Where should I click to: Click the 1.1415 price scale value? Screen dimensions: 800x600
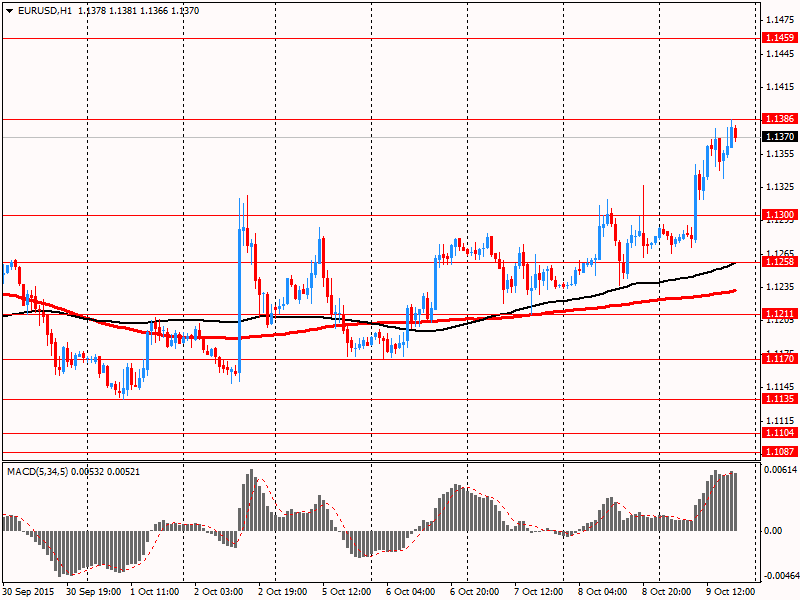click(780, 87)
